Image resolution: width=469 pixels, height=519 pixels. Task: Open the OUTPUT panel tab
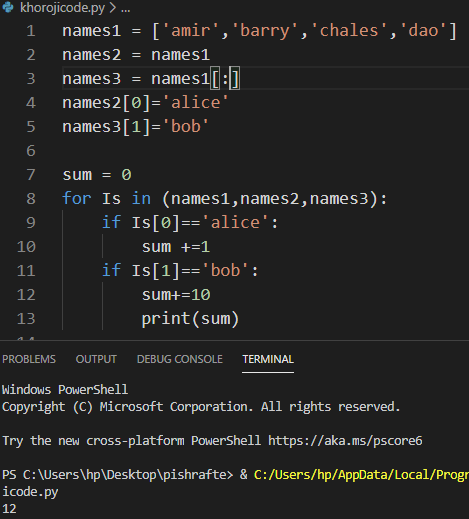click(96, 359)
